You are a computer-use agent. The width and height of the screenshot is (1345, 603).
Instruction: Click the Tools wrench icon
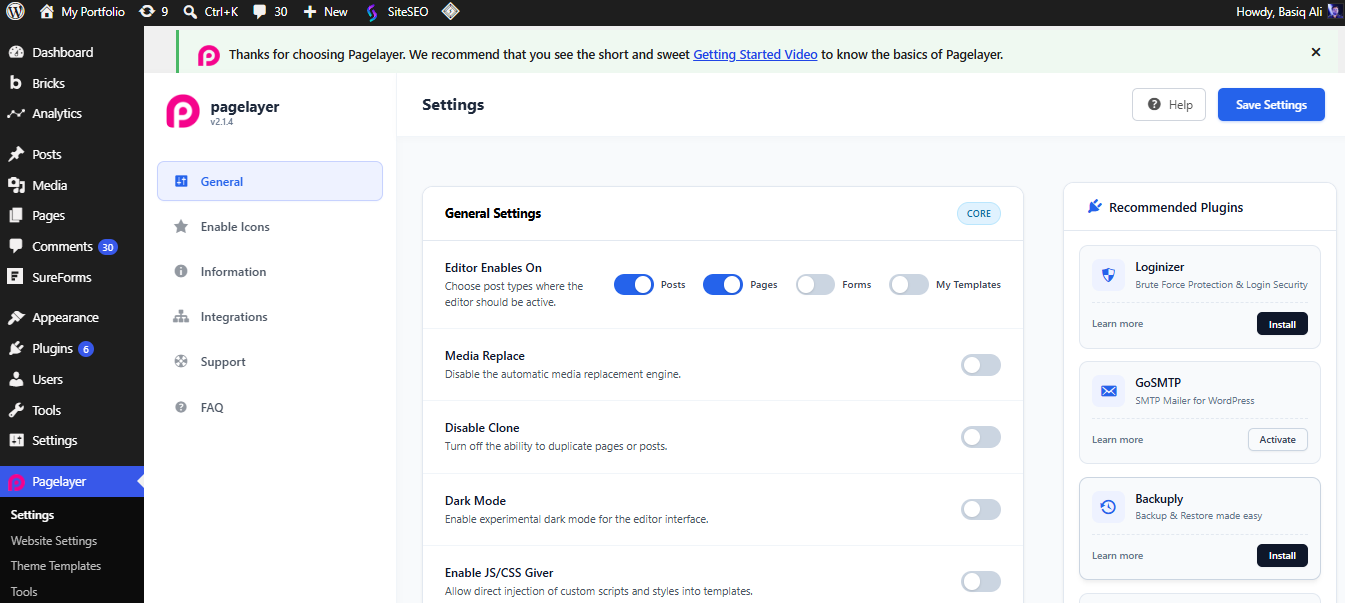tap(15, 410)
